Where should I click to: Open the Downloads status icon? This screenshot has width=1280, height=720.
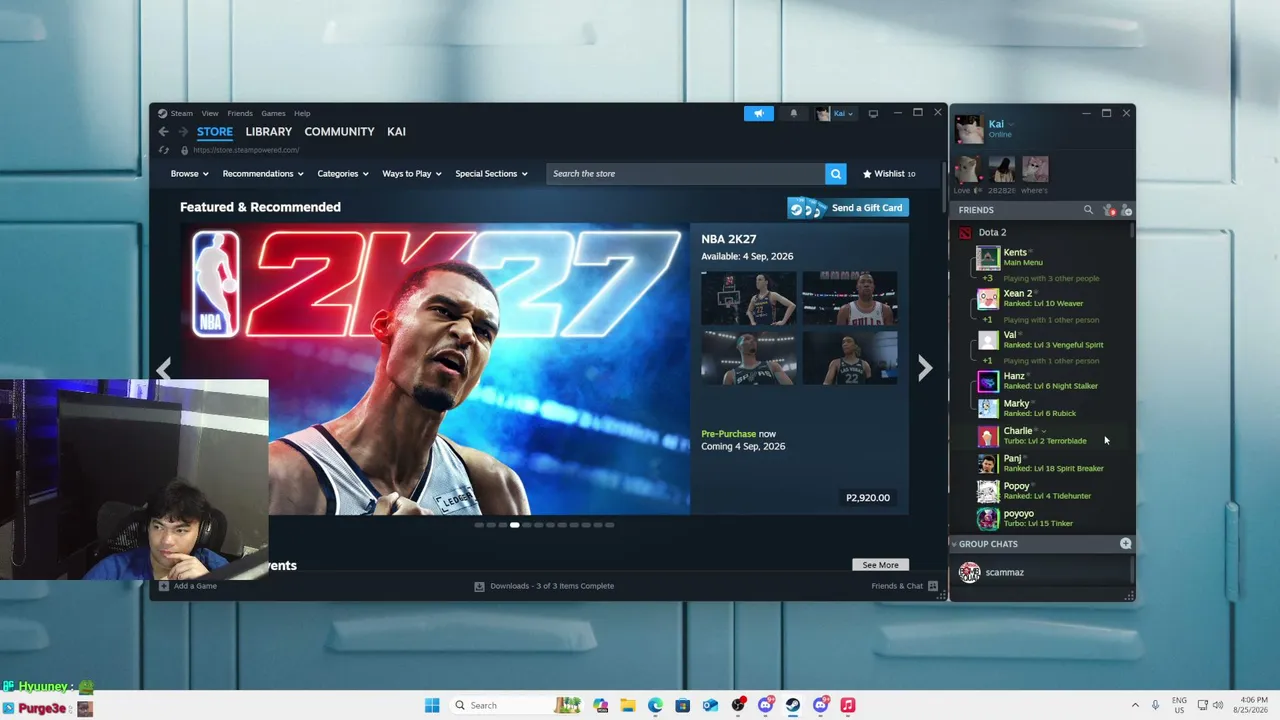[479, 586]
